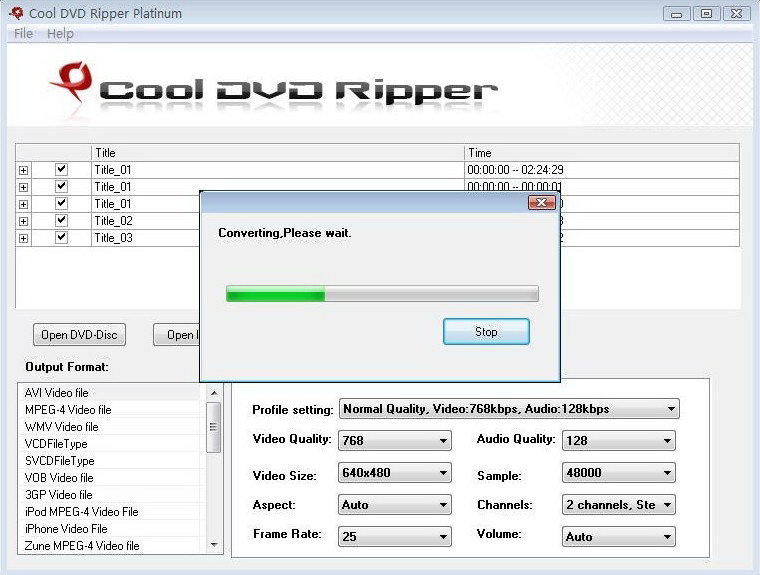Open the Sample dropdown showing 48000
This screenshot has width=760, height=575.
tap(618, 473)
